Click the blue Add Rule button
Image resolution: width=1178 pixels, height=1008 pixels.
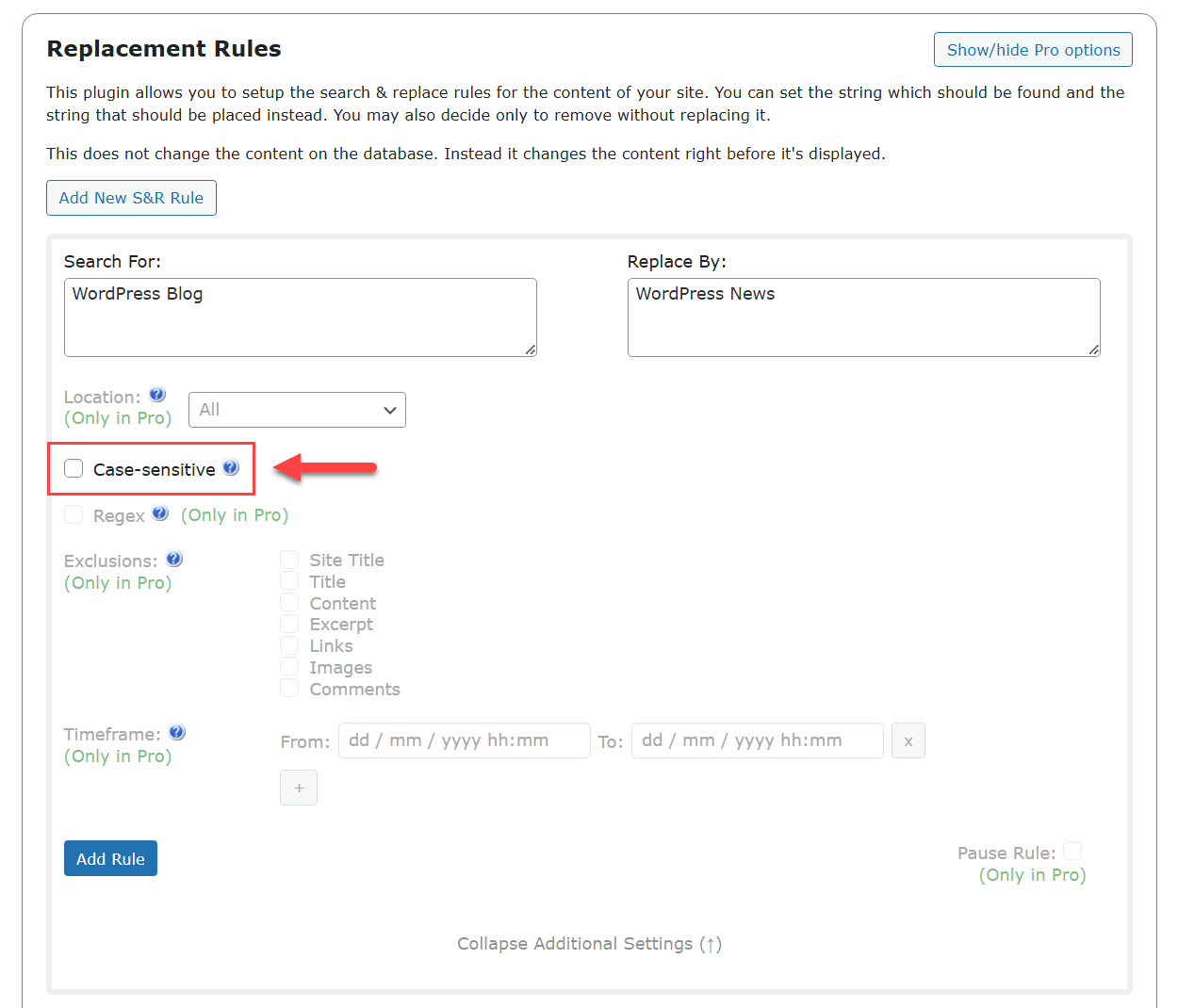pos(110,858)
